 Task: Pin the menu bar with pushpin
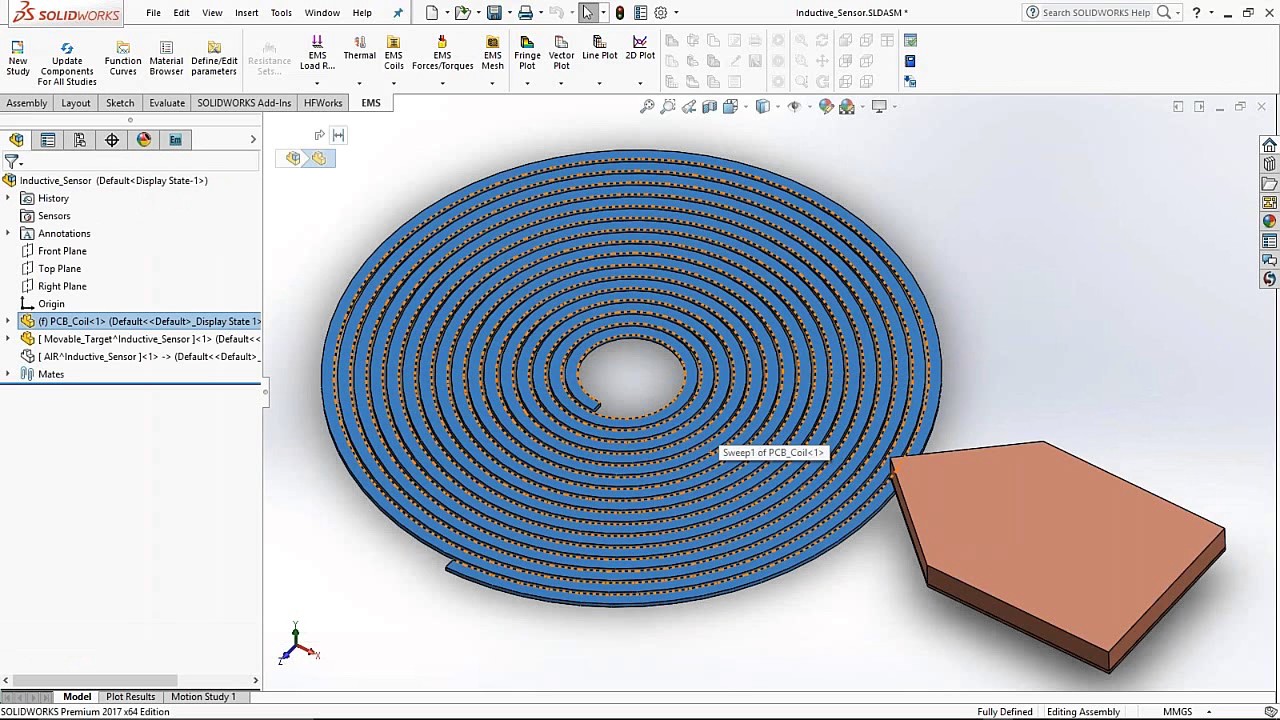pyautogui.click(x=398, y=13)
